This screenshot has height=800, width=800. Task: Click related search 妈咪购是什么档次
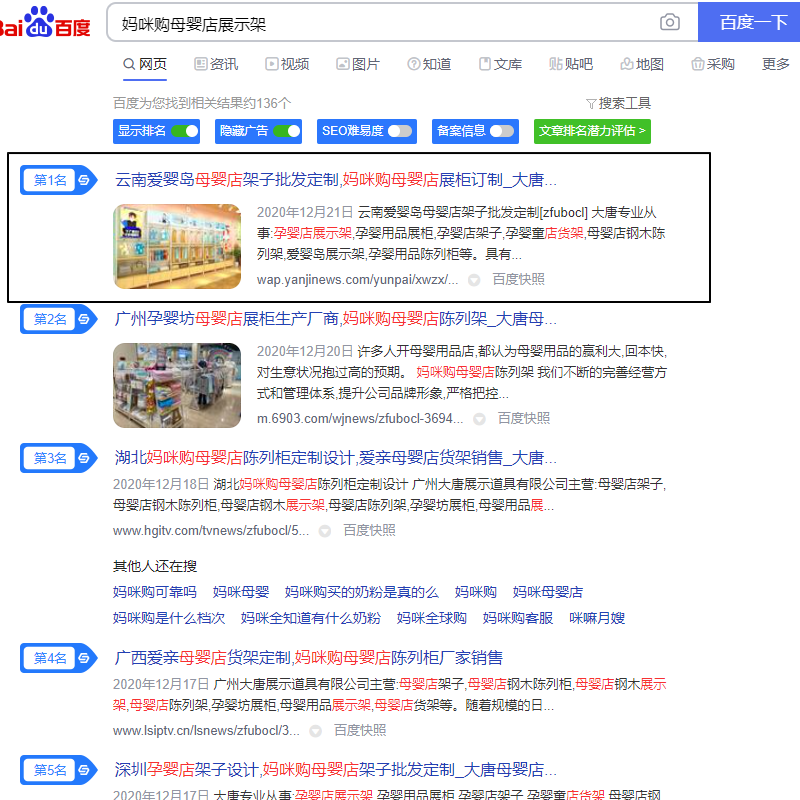[x=169, y=618]
